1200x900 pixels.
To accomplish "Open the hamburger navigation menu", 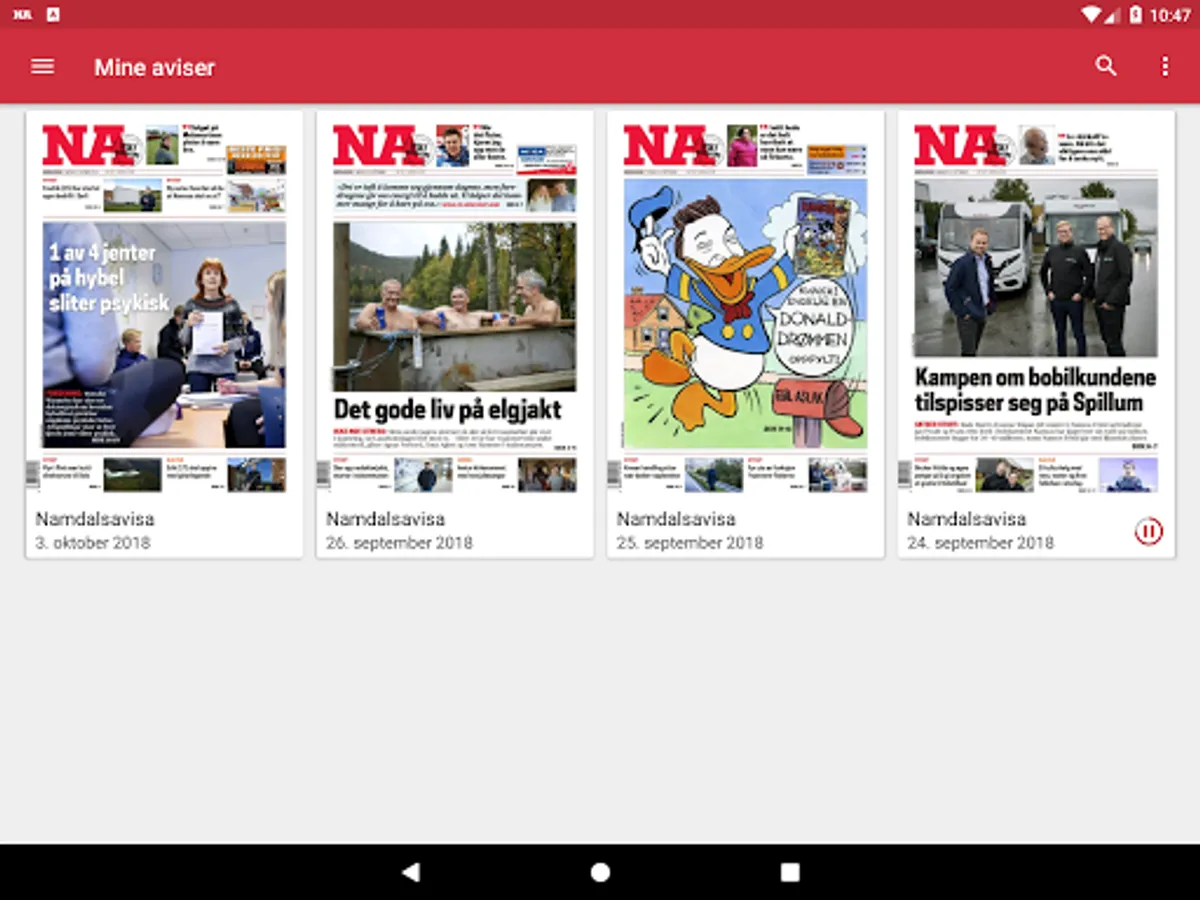I will 42,67.
